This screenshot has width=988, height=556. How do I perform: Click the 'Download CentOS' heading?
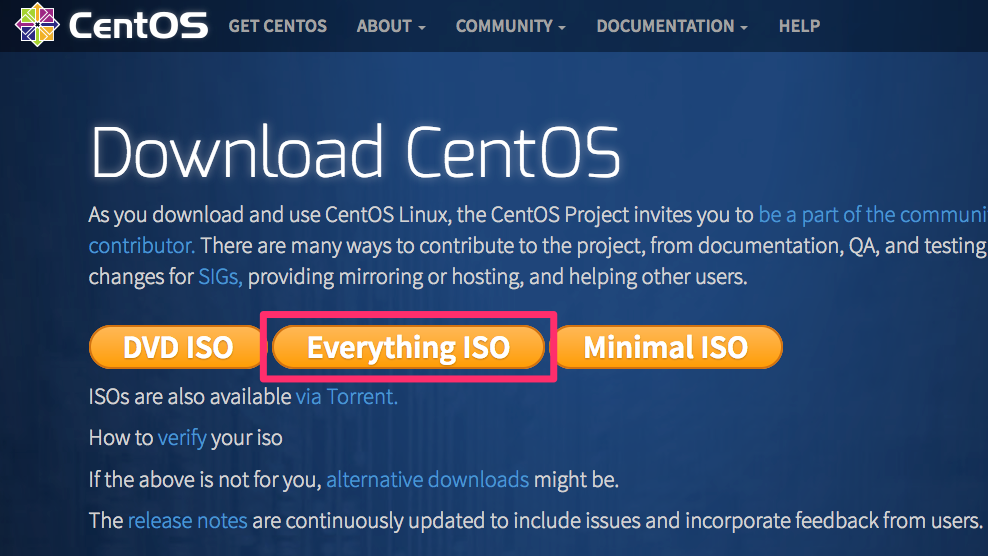pos(356,152)
